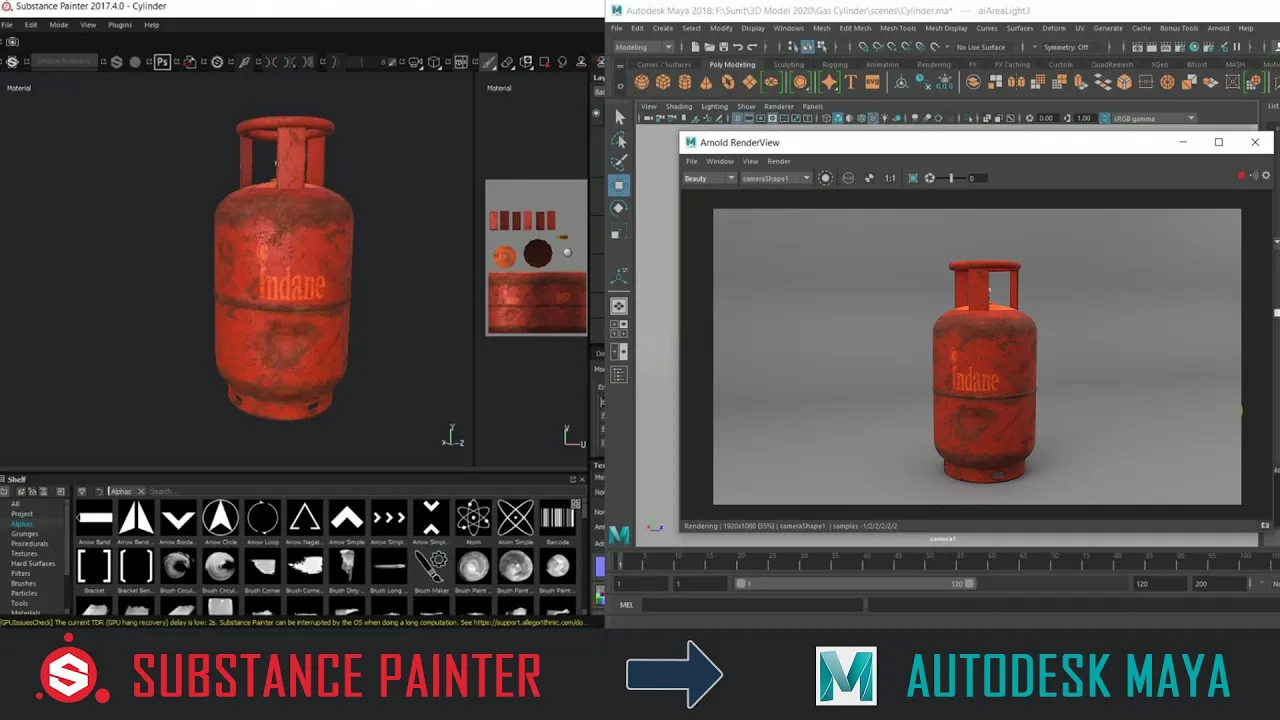Viewport: 1280px width, 720px height.
Task: Open the sRGB gamma view transform dropdown
Action: (1154, 118)
